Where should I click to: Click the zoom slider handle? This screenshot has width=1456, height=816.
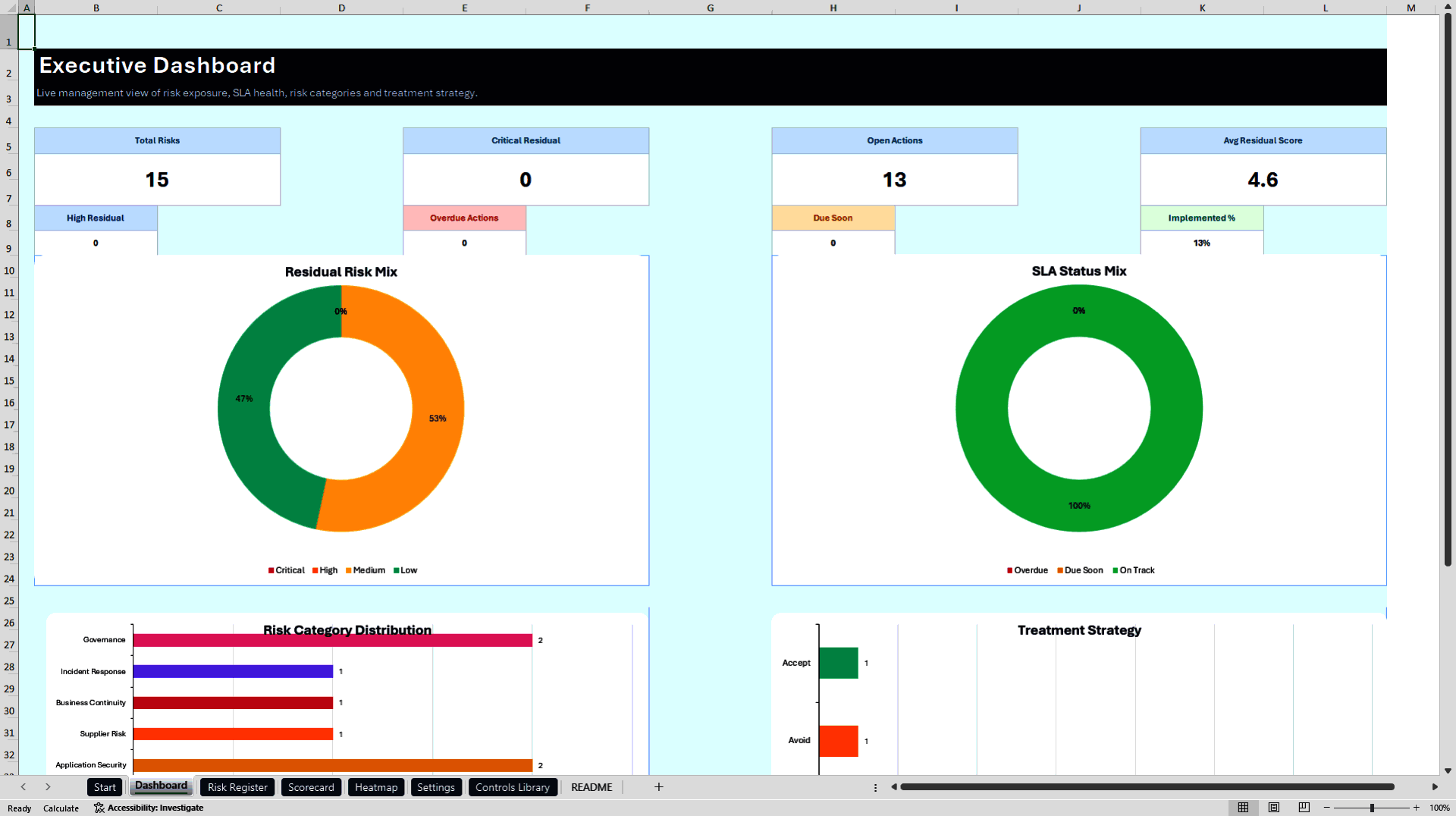pos(1372,808)
